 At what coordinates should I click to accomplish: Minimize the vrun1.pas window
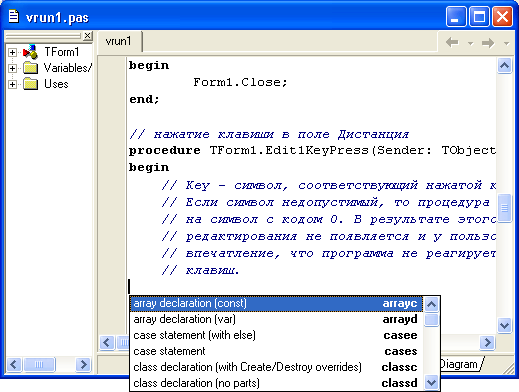point(456,17)
